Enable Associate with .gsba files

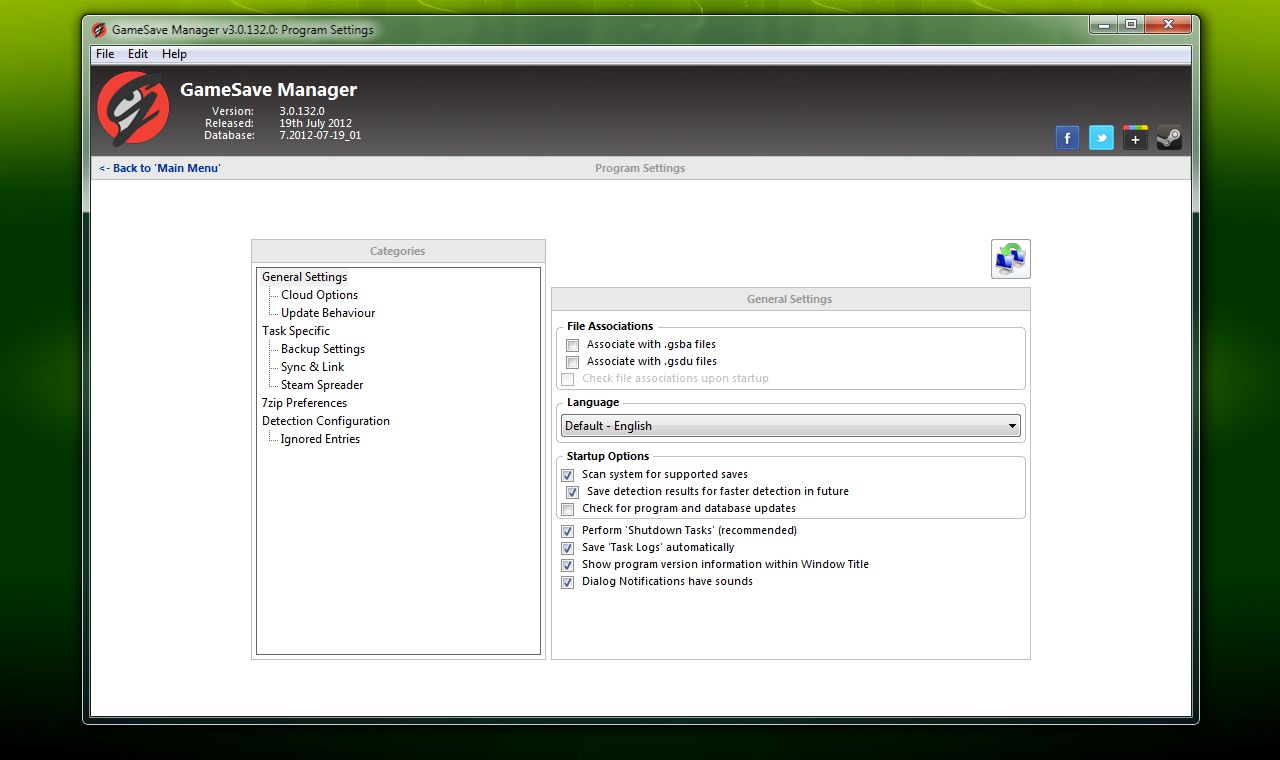(573, 345)
